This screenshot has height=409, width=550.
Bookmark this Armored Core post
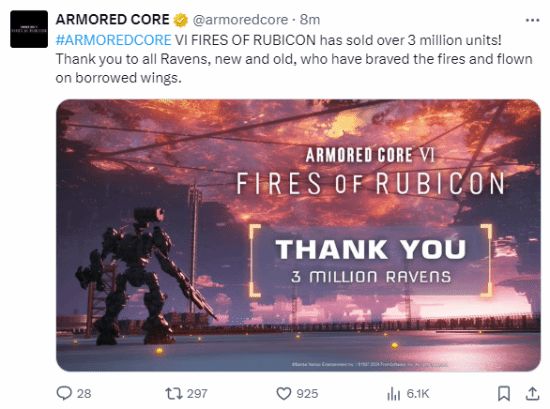pyautogui.click(x=504, y=394)
